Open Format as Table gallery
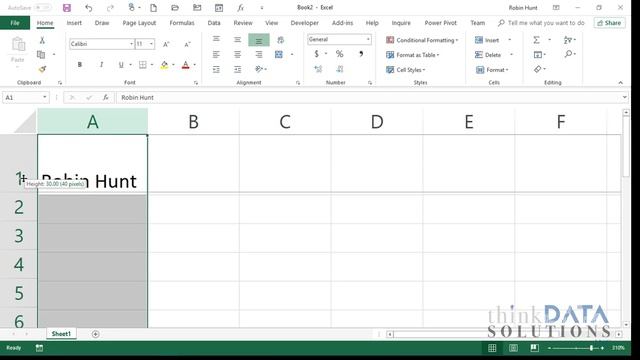640x360 pixels. tap(413, 55)
